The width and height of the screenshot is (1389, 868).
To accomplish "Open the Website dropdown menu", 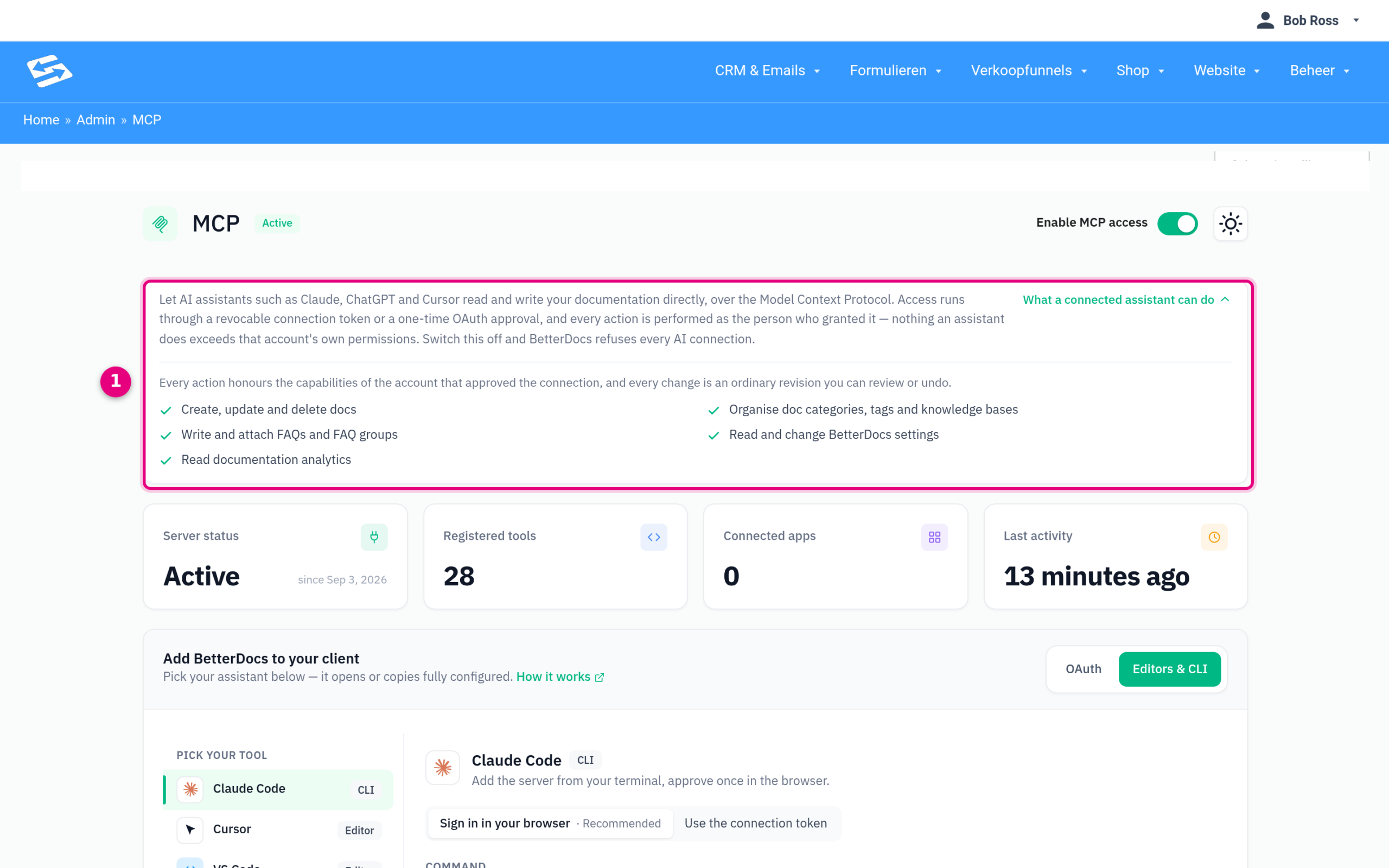I will pyautogui.click(x=1227, y=71).
